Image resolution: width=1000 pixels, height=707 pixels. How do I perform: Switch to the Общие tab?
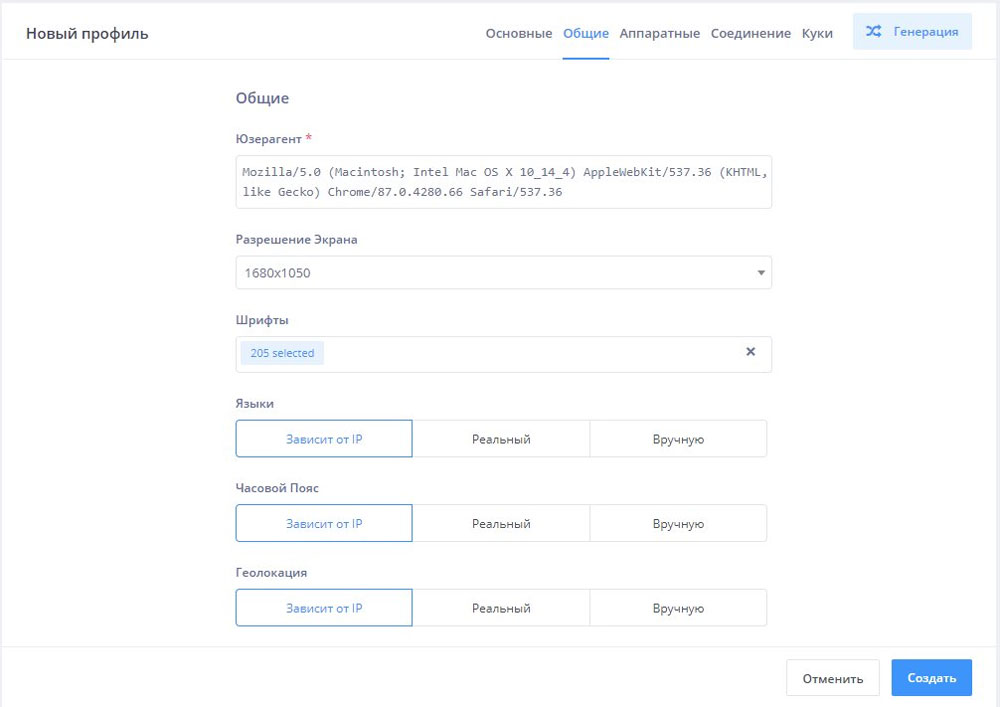click(x=585, y=33)
